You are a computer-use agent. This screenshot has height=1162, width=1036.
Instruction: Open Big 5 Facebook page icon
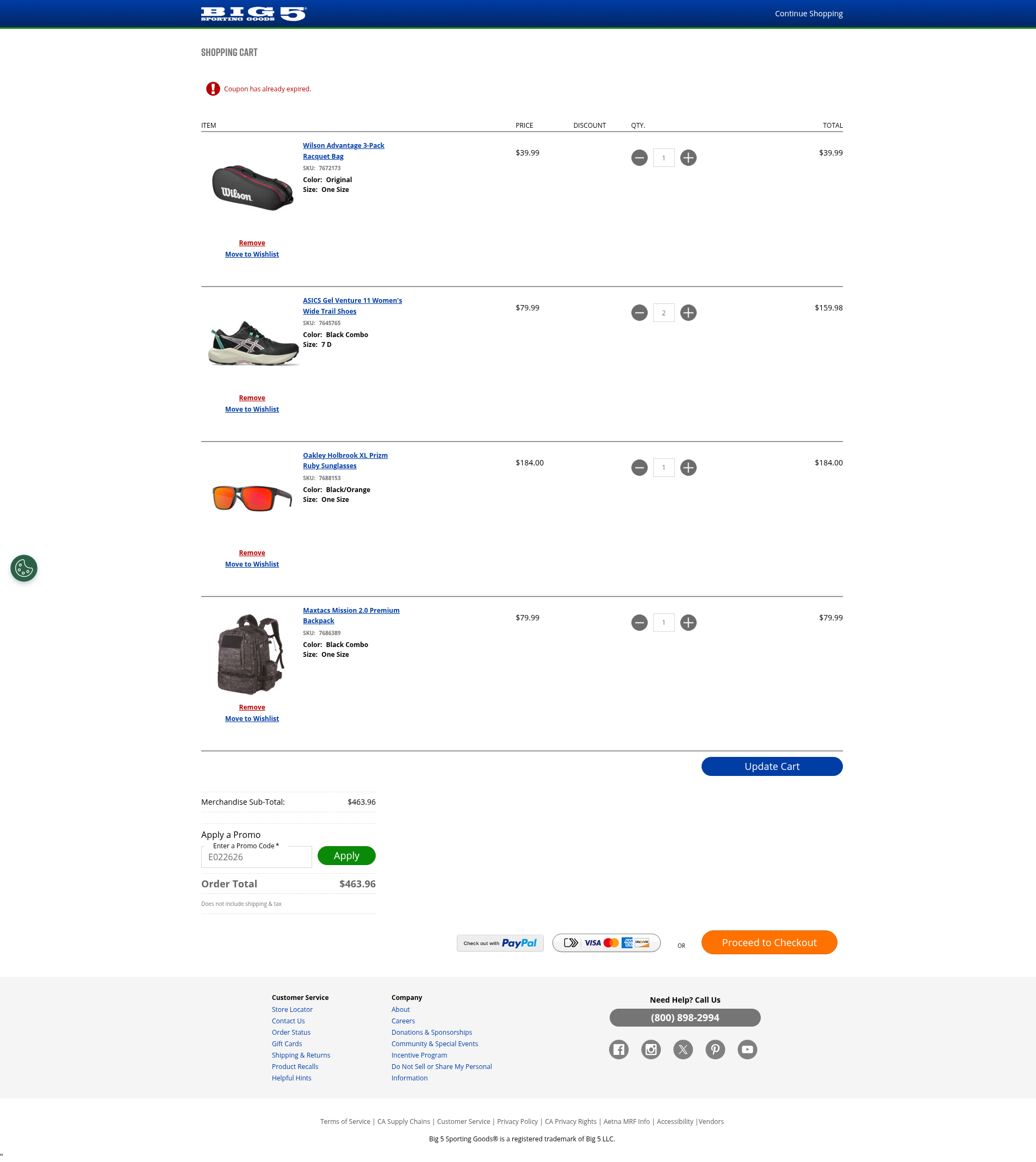[x=619, y=1049]
